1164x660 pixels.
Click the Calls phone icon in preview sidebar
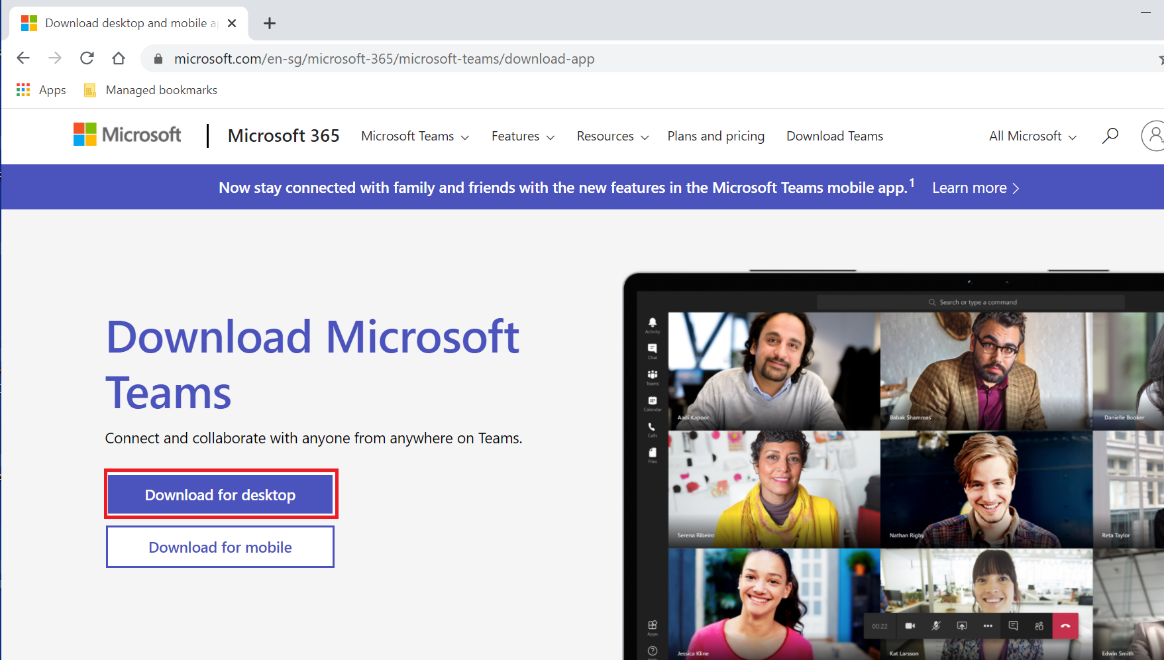pos(653,428)
